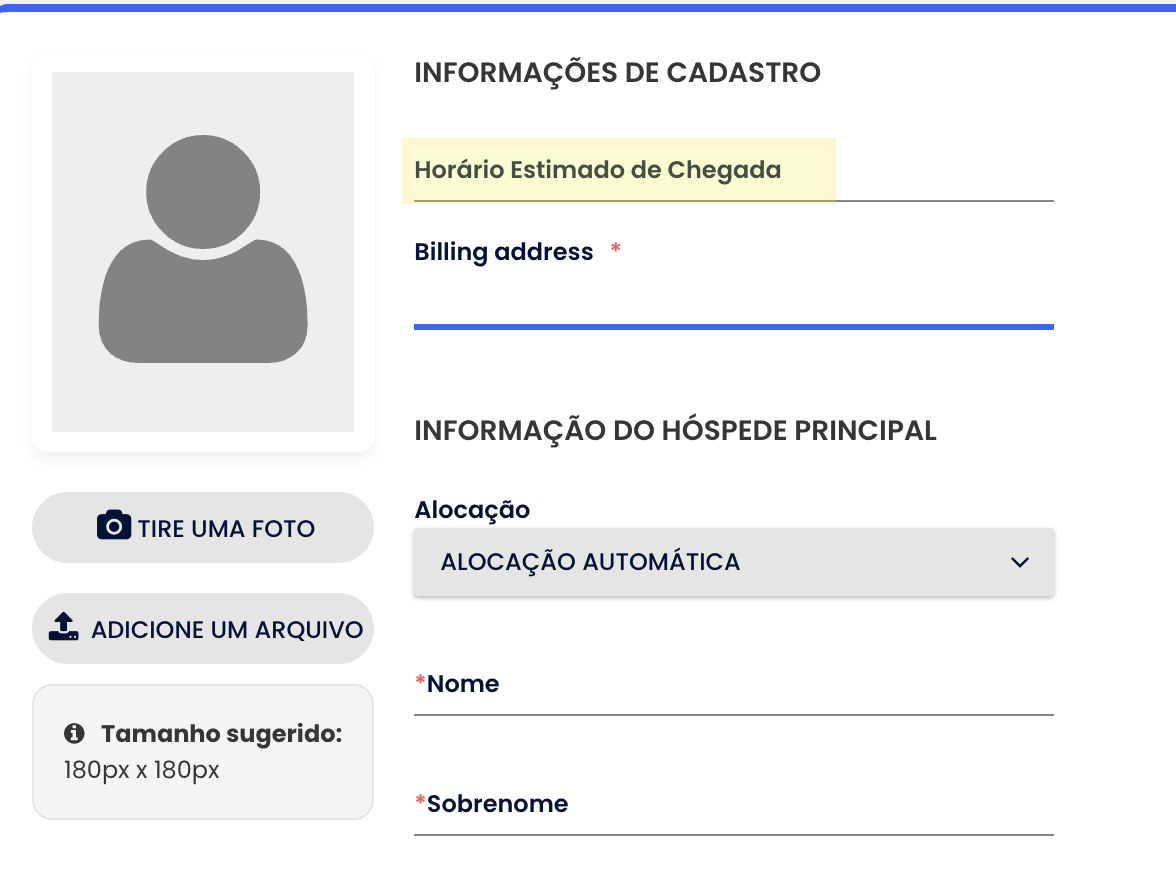Click the red asterisk beside Billing address
1176x878 pixels.
pyautogui.click(x=616, y=250)
